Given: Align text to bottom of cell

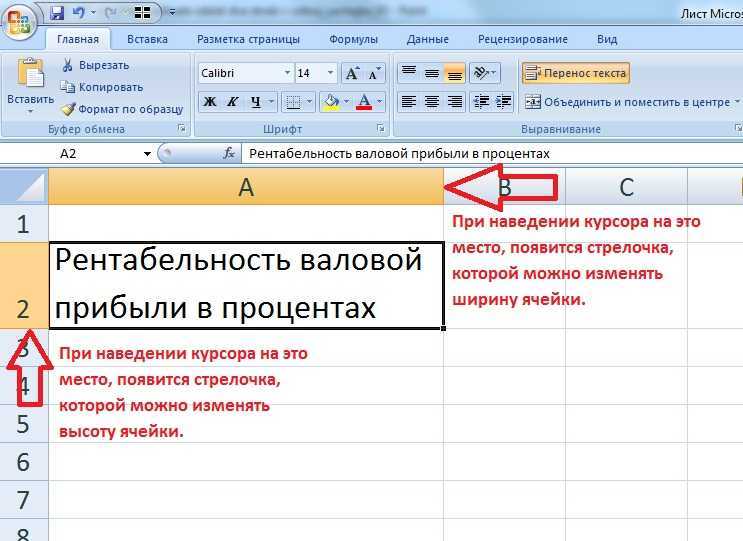Looking at the screenshot, I should click(454, 72).
